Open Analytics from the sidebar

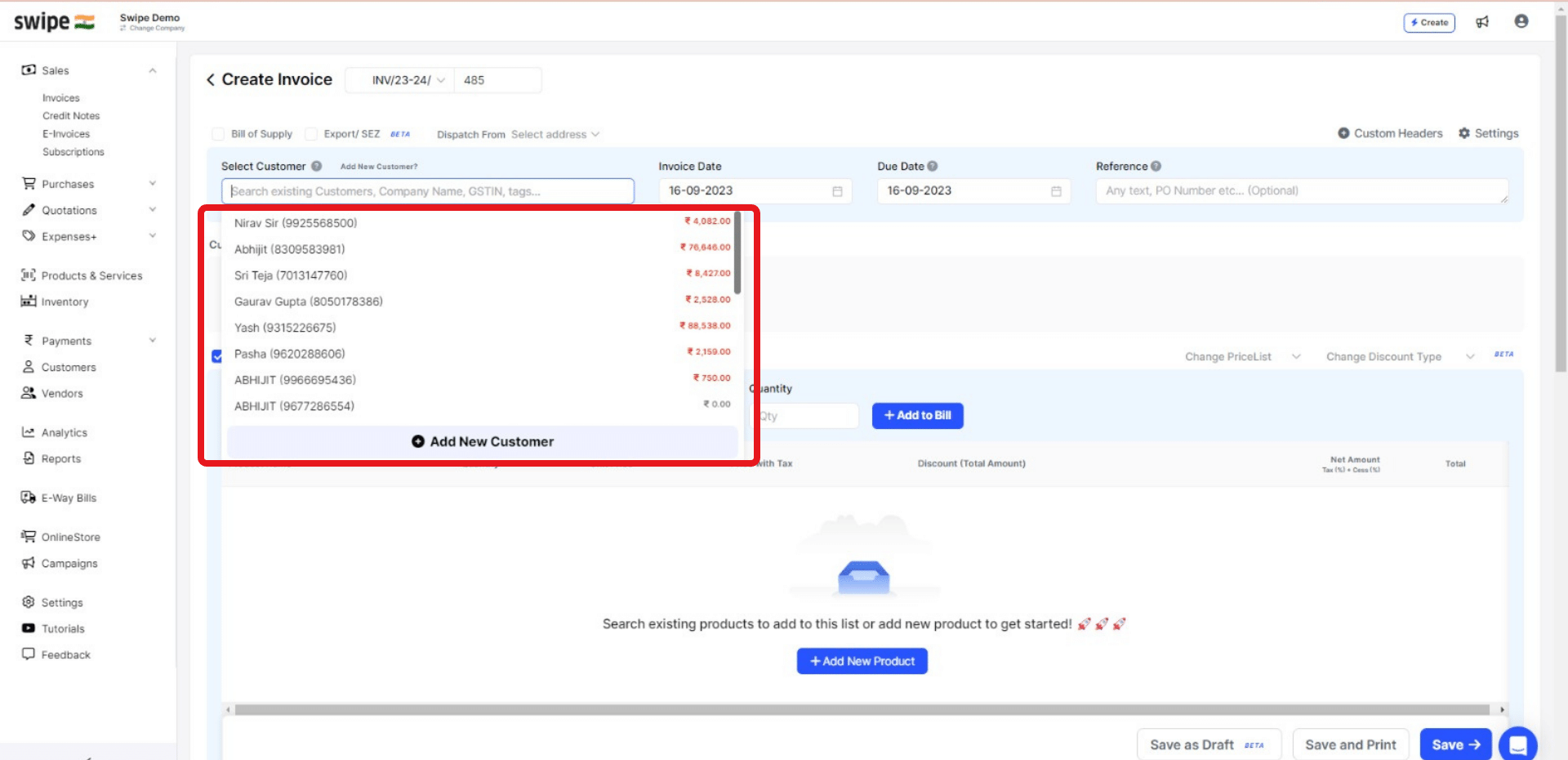tap(29, 432)
